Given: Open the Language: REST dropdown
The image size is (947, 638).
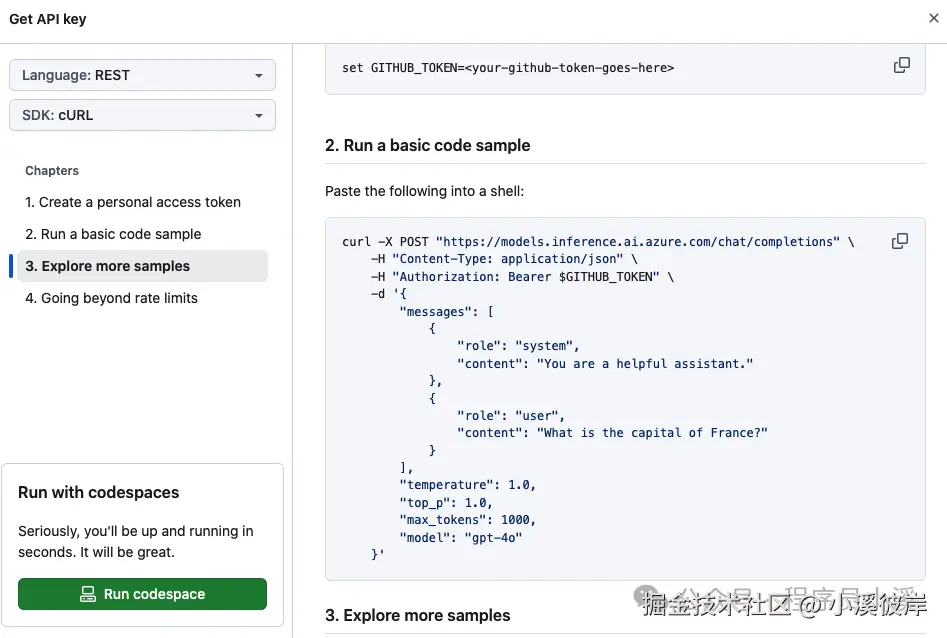Looking at the screenshot, I should click(142, 75).
